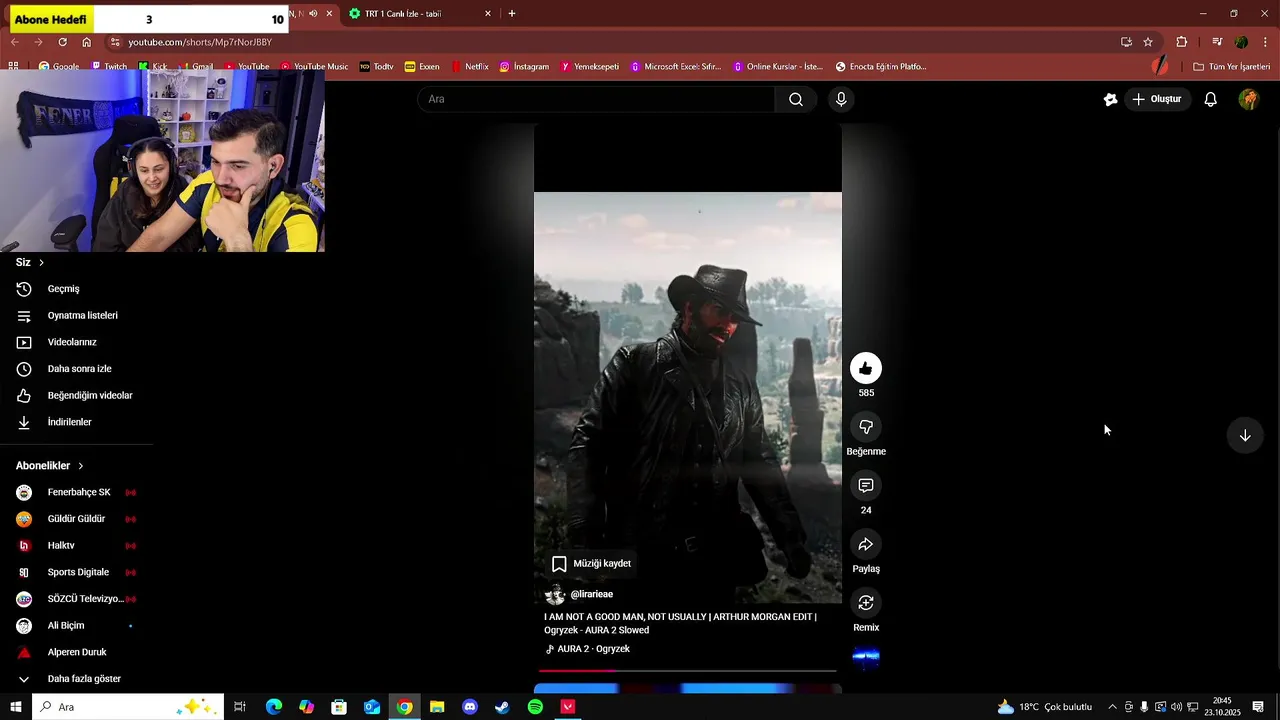Viewport: 1280px width, 720px height.
Task: Open the sound thumbnail below Remix
Action: pos(866,658)
